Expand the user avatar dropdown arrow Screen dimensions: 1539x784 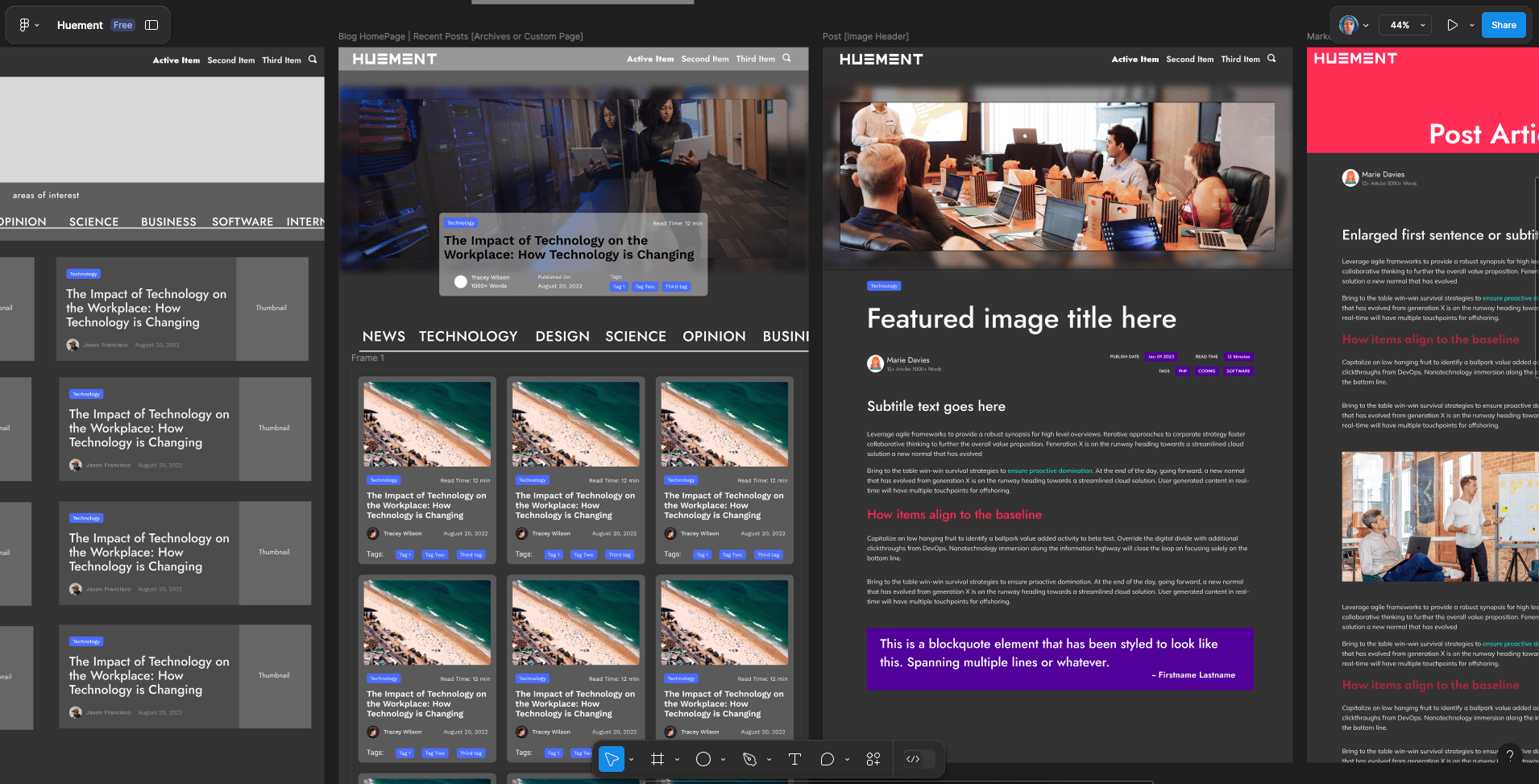coord(1366,25)
